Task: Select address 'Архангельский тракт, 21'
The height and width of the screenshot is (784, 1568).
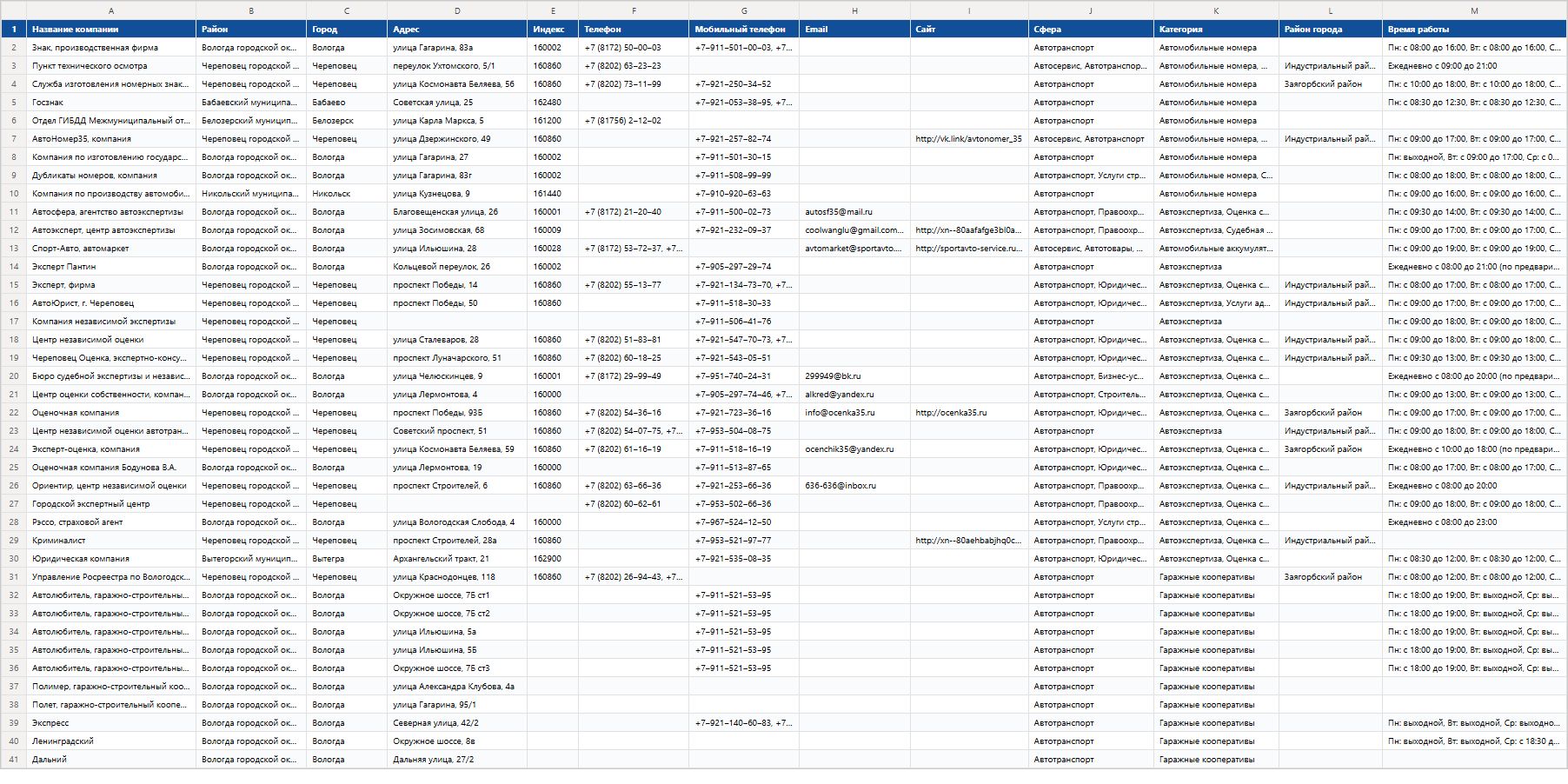Action: pyautogui.click(x=457, y=559)
